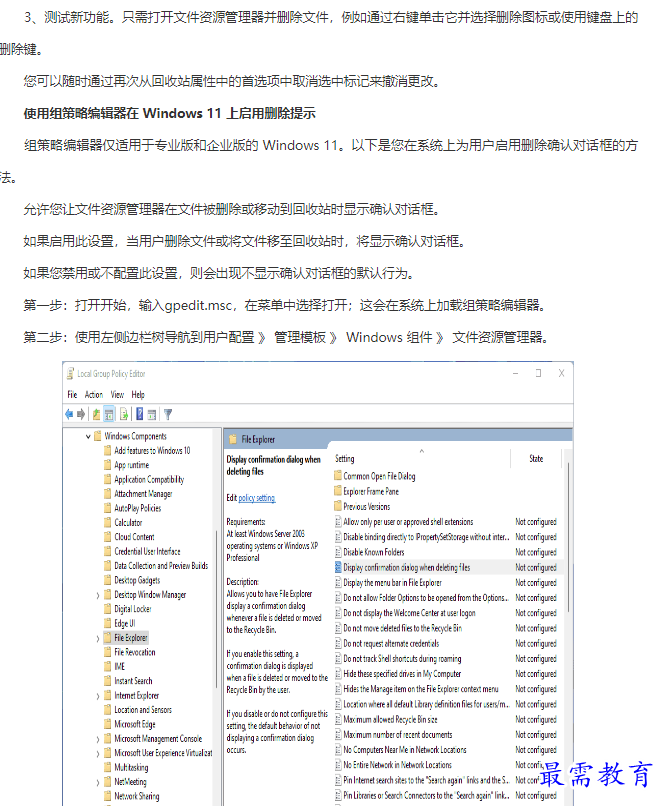The image size is (661, 806).
Task: Open the View menu
Action: click(117, 394)
